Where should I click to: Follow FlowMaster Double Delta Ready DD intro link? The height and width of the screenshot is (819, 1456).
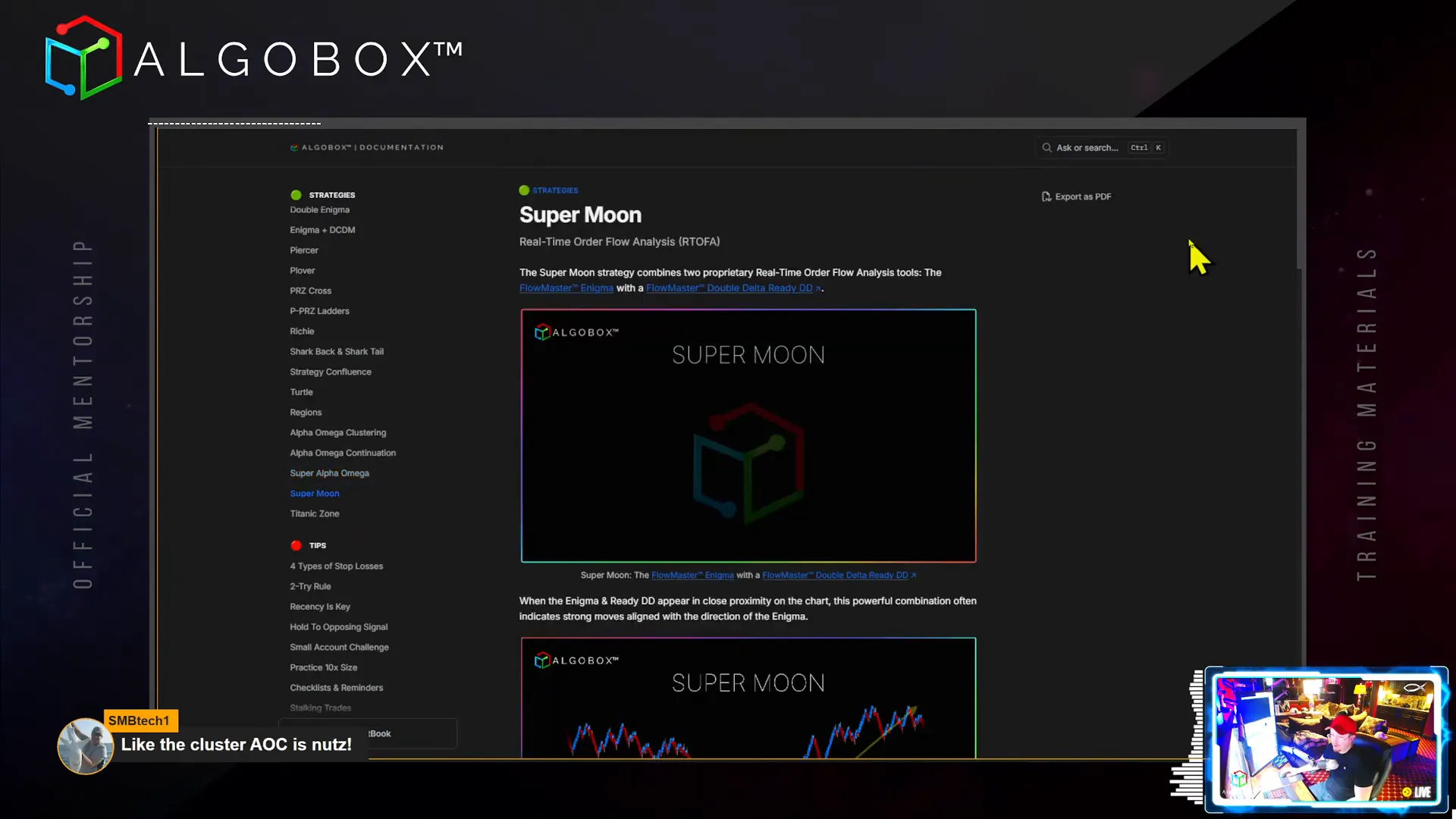733,288
